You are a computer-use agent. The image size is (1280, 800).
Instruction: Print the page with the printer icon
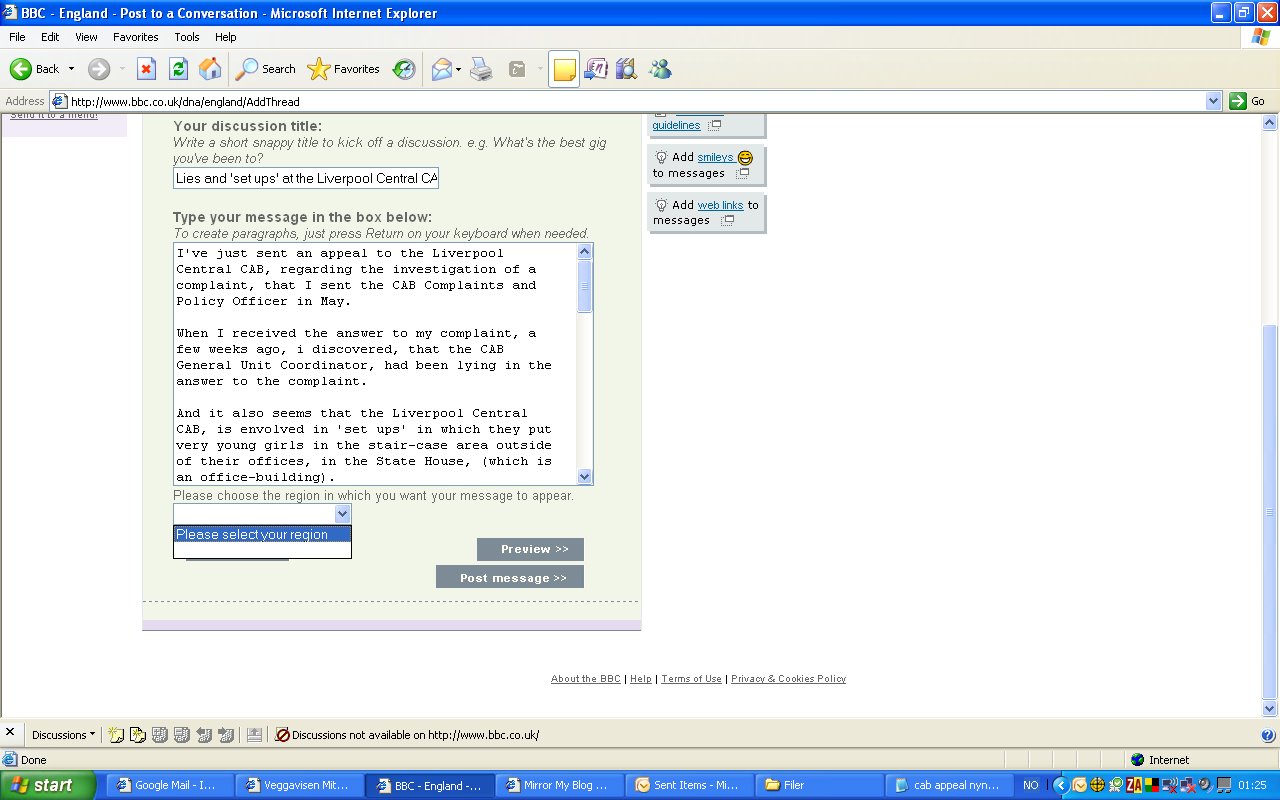(x=481, y=69)
